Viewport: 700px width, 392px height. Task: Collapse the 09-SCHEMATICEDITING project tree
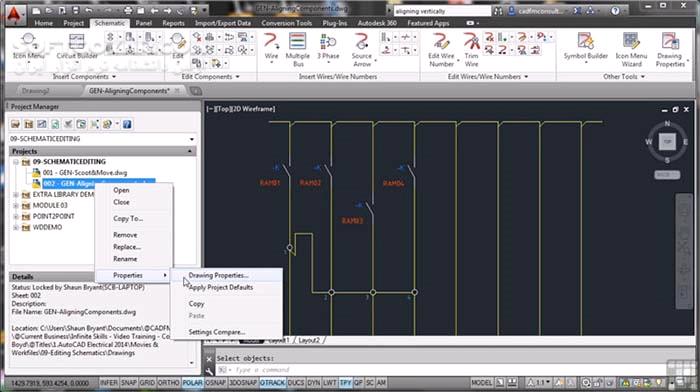coord(16,162)
